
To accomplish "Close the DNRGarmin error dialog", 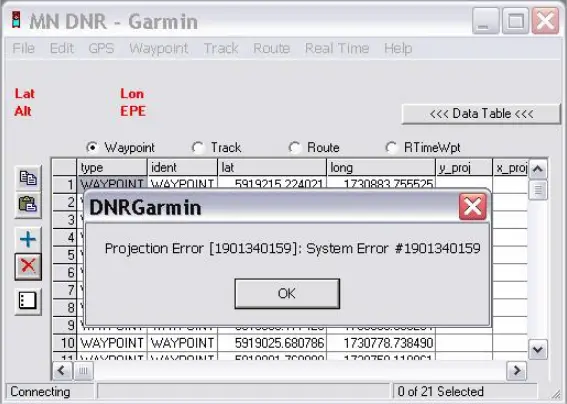I will (x=472, y=207).
